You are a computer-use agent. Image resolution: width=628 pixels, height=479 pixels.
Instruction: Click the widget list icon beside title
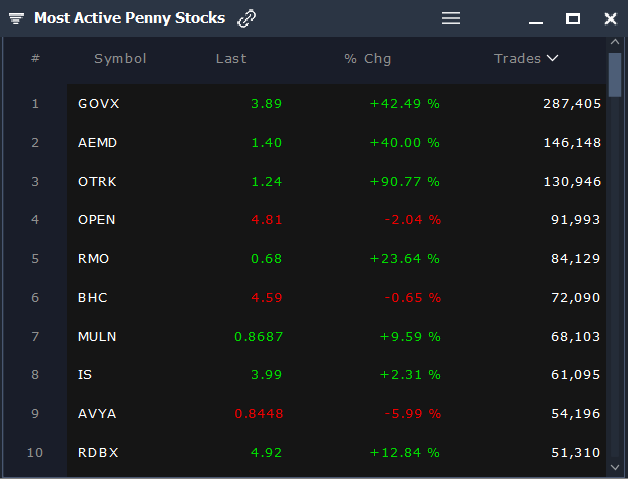(17, 19)
